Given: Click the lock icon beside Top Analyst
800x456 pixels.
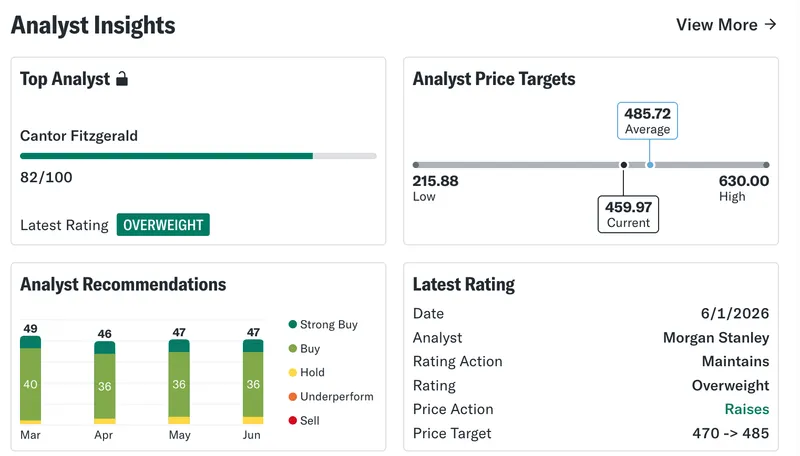Looking at the screenshot, I should tap(122, 79).
